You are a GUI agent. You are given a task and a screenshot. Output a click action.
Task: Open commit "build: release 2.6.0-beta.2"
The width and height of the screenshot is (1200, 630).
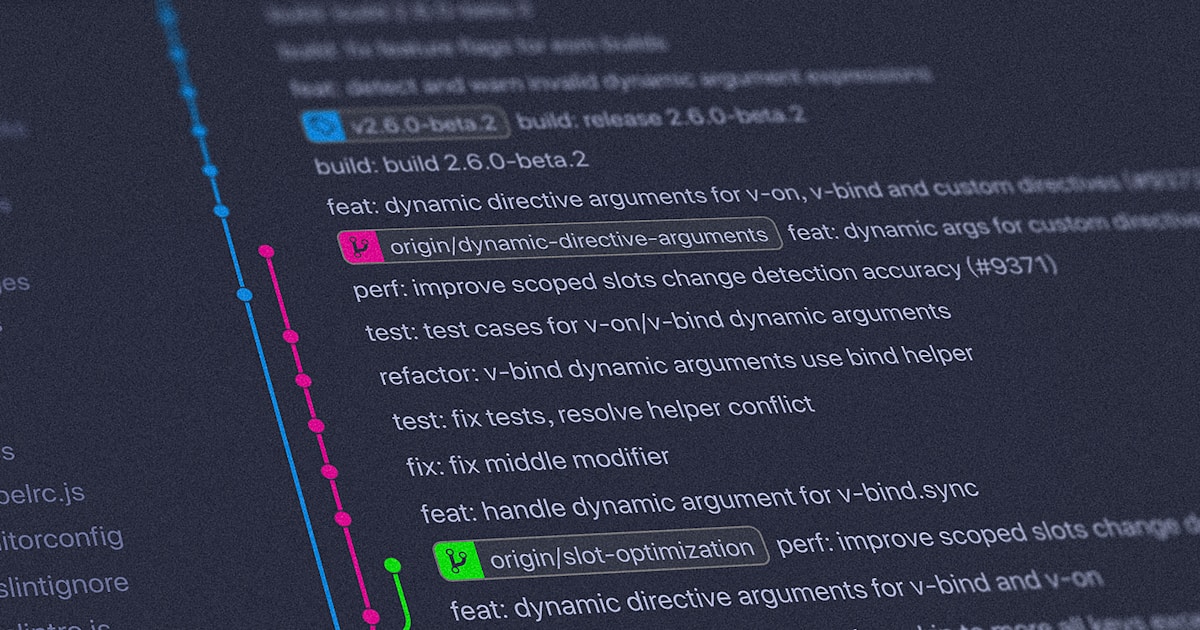[x=661, y=117]
